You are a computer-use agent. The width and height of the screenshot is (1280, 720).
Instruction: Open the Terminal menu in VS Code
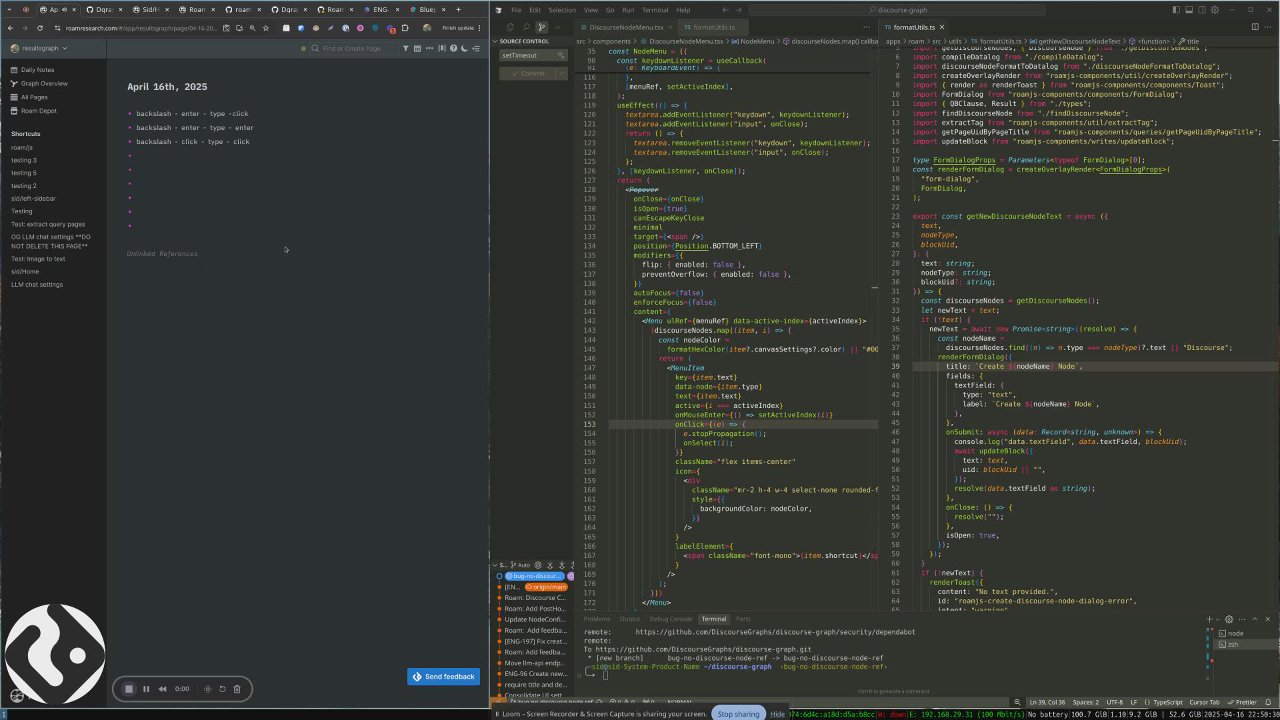coord(655,10)
